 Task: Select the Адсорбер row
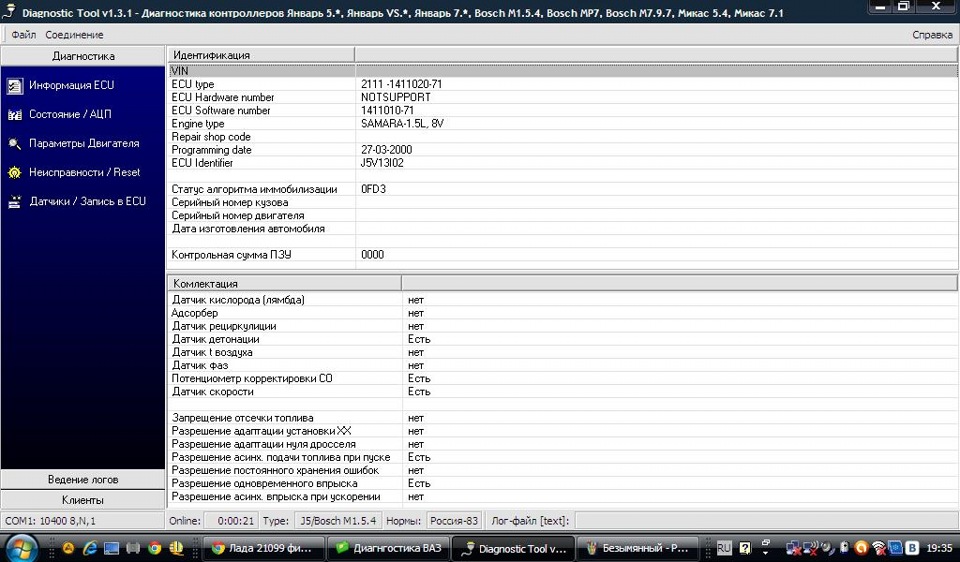(x=563, y=313)
